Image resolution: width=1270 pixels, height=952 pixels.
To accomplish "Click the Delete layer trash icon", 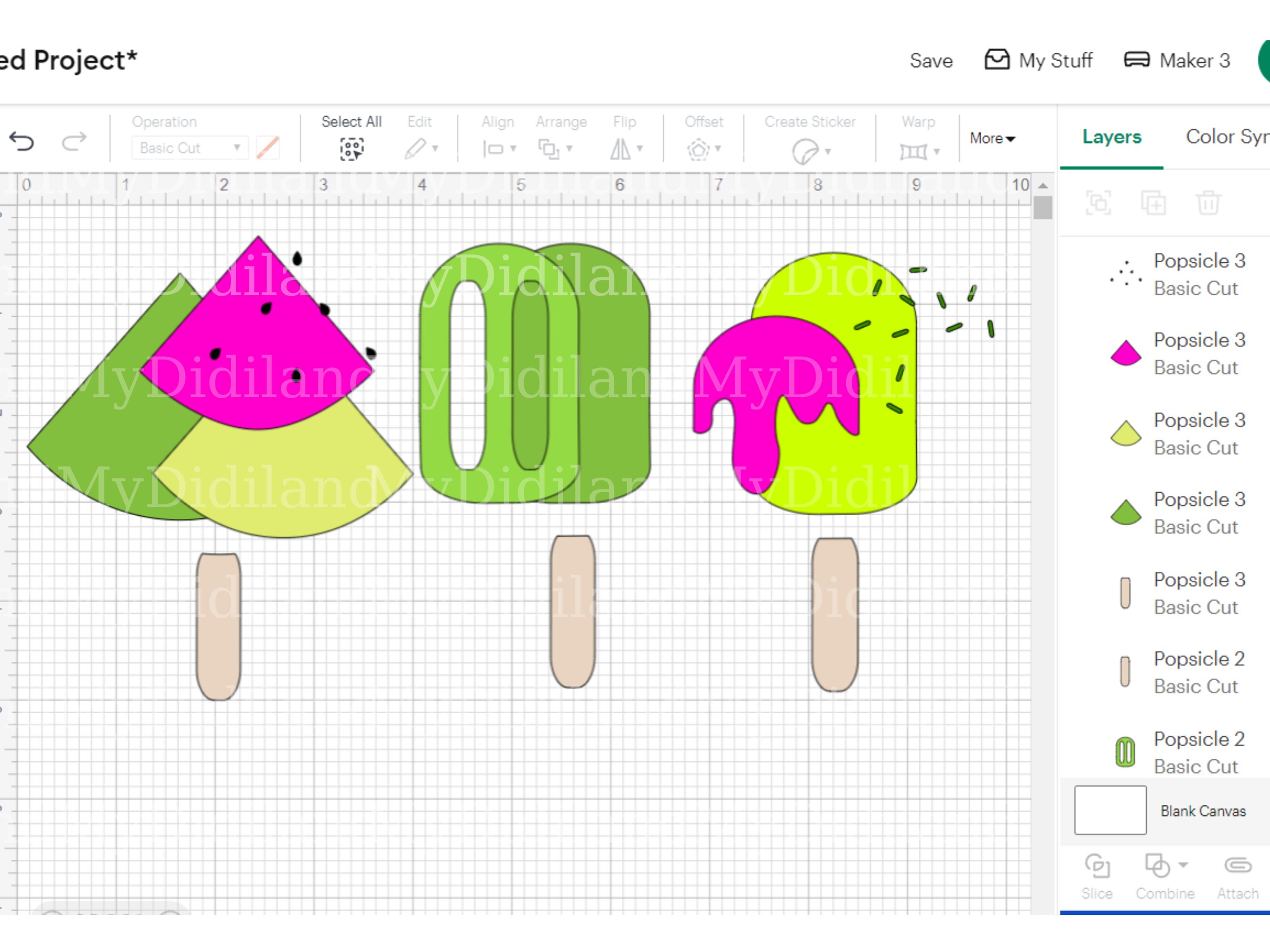I will (x=1208, y=203).
